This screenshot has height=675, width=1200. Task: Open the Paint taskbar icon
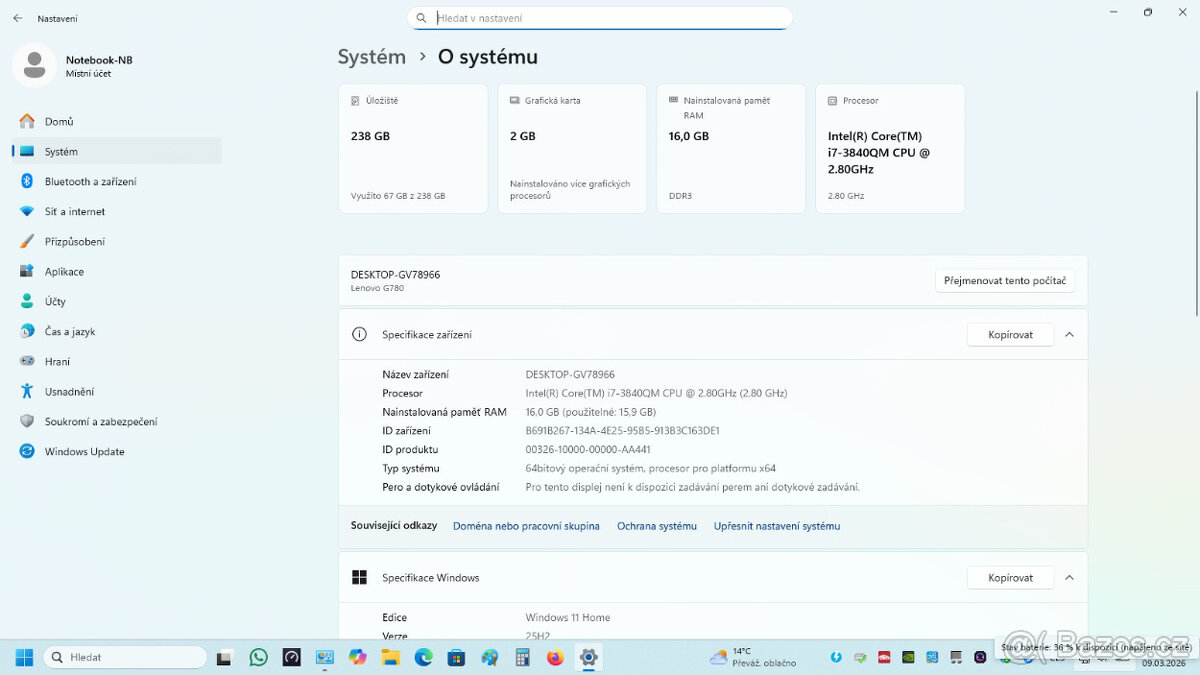[489, 657]
